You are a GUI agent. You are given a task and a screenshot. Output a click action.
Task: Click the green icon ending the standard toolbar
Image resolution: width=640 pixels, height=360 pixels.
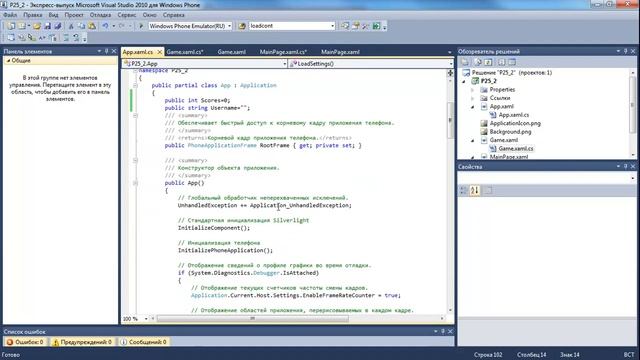coord(376,26)
